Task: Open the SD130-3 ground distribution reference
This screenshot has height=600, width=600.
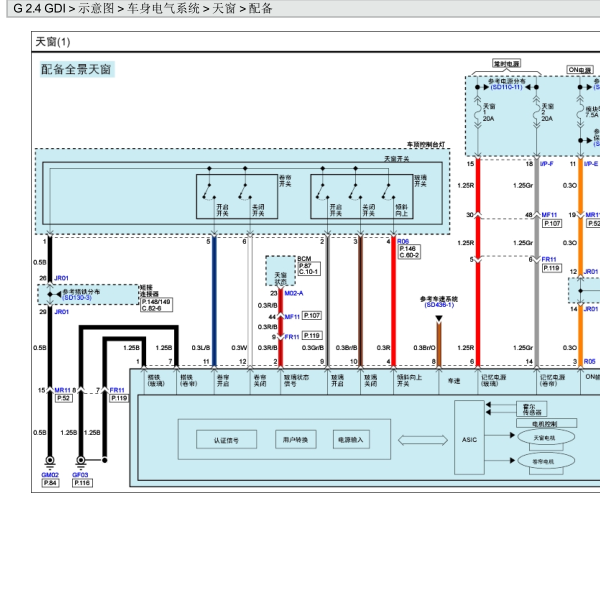Action: pyautogui.click(x=77, y=297)
